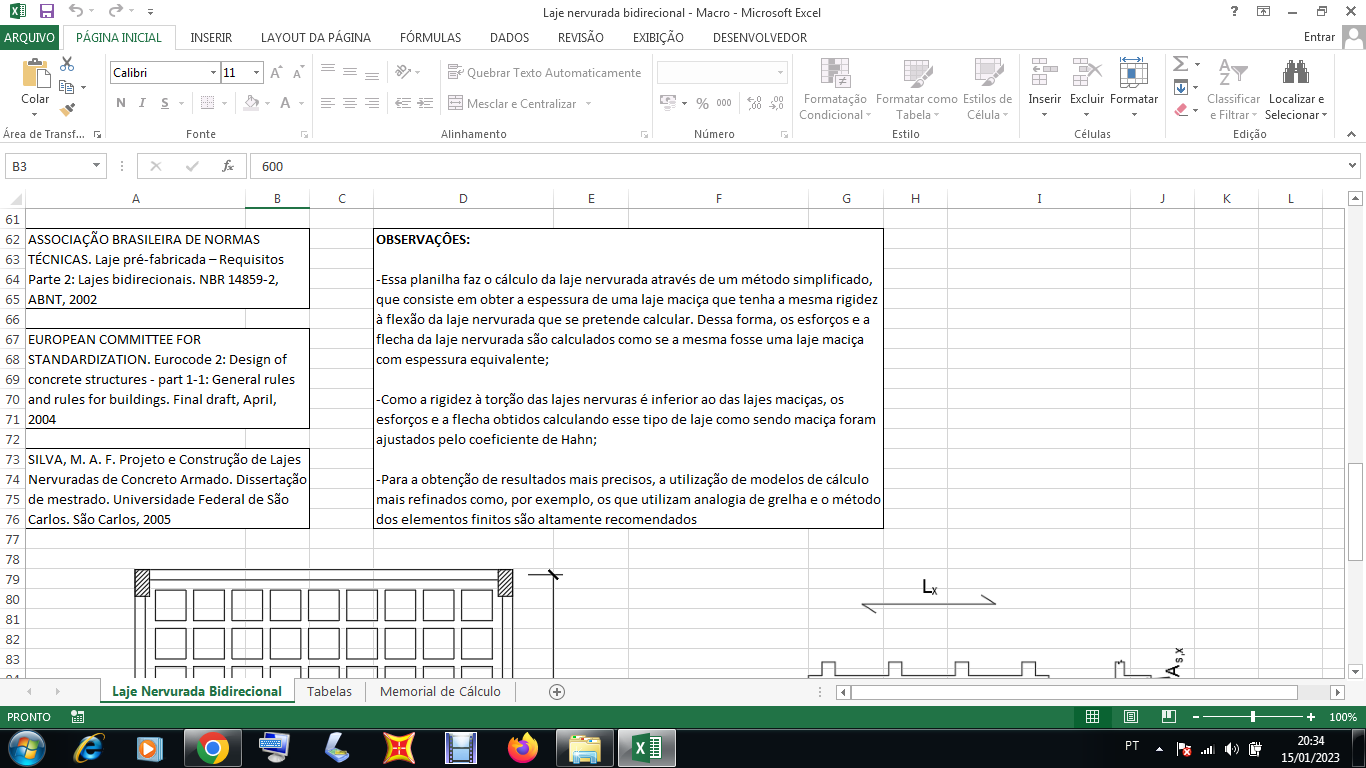Viewport: 1366px width, 768px height.
Task: Toggle center horizontal alignment
Action: pyautogui.click(x=349, y=103)
